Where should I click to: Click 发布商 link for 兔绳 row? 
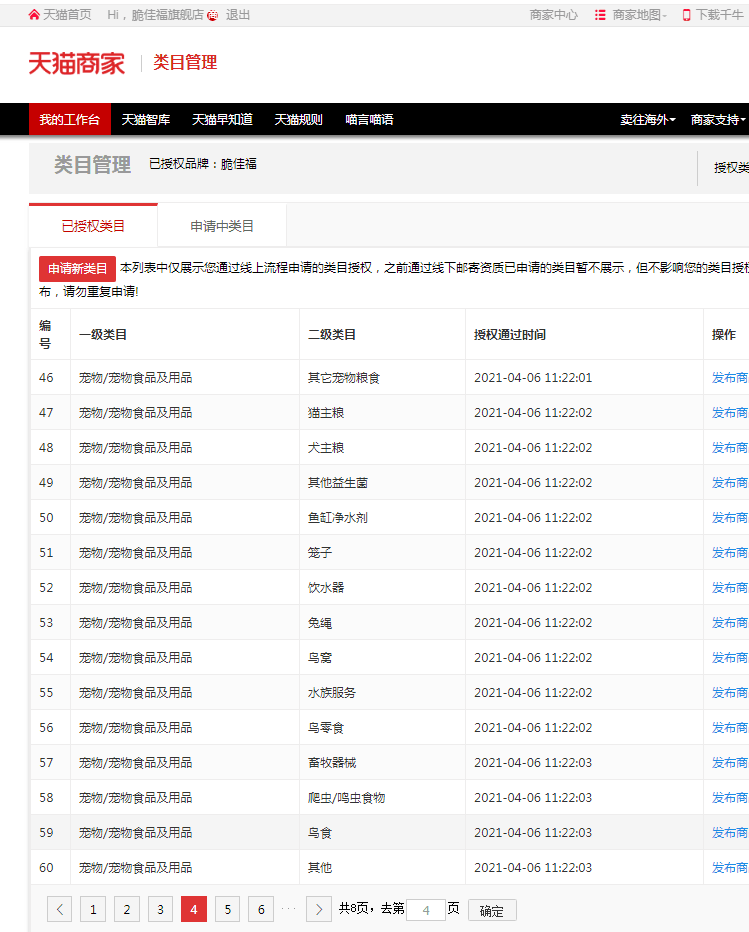coord(730,622)
